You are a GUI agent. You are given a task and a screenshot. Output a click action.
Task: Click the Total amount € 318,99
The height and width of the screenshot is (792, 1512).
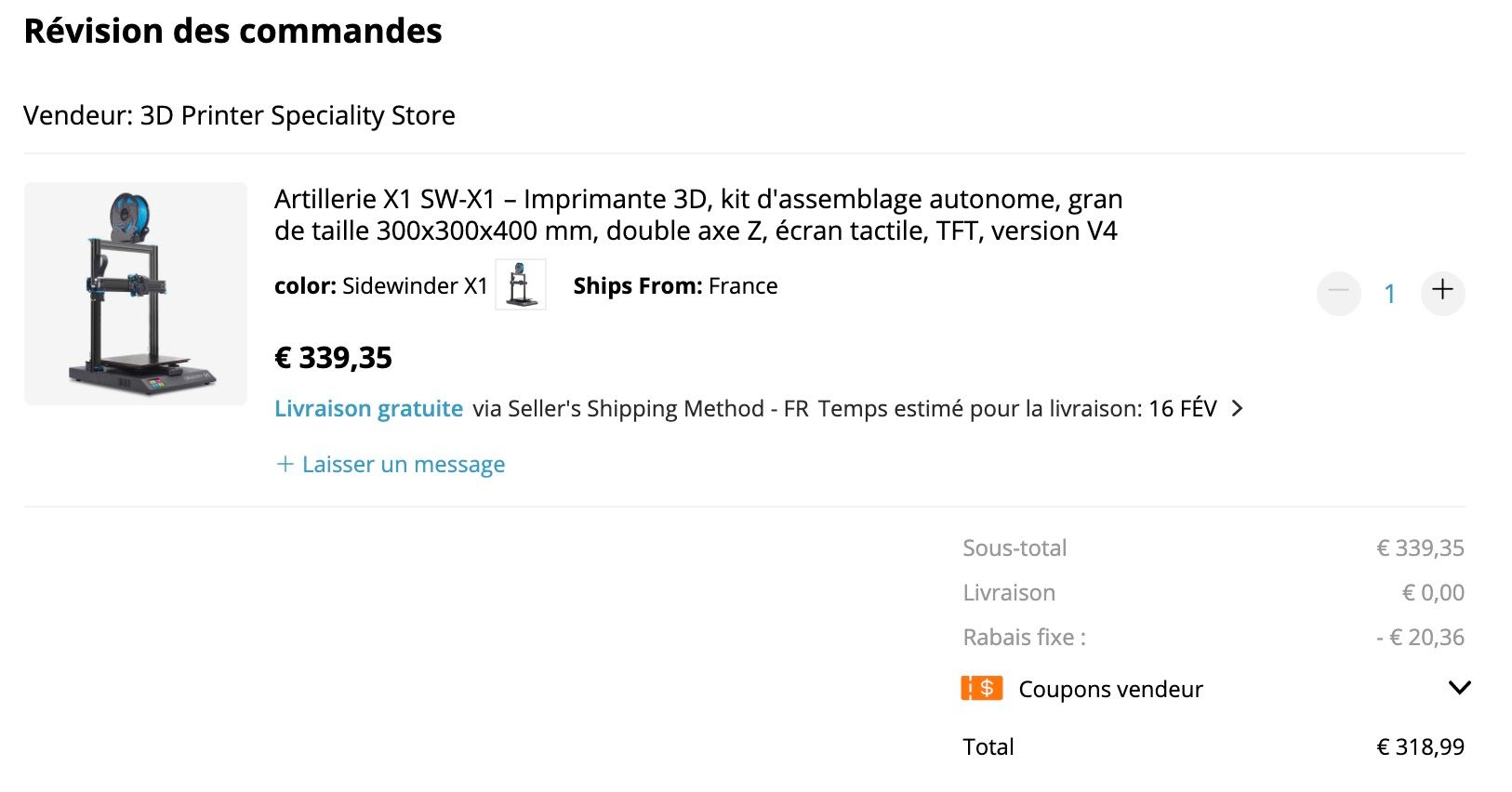(x=1420, y=746)
